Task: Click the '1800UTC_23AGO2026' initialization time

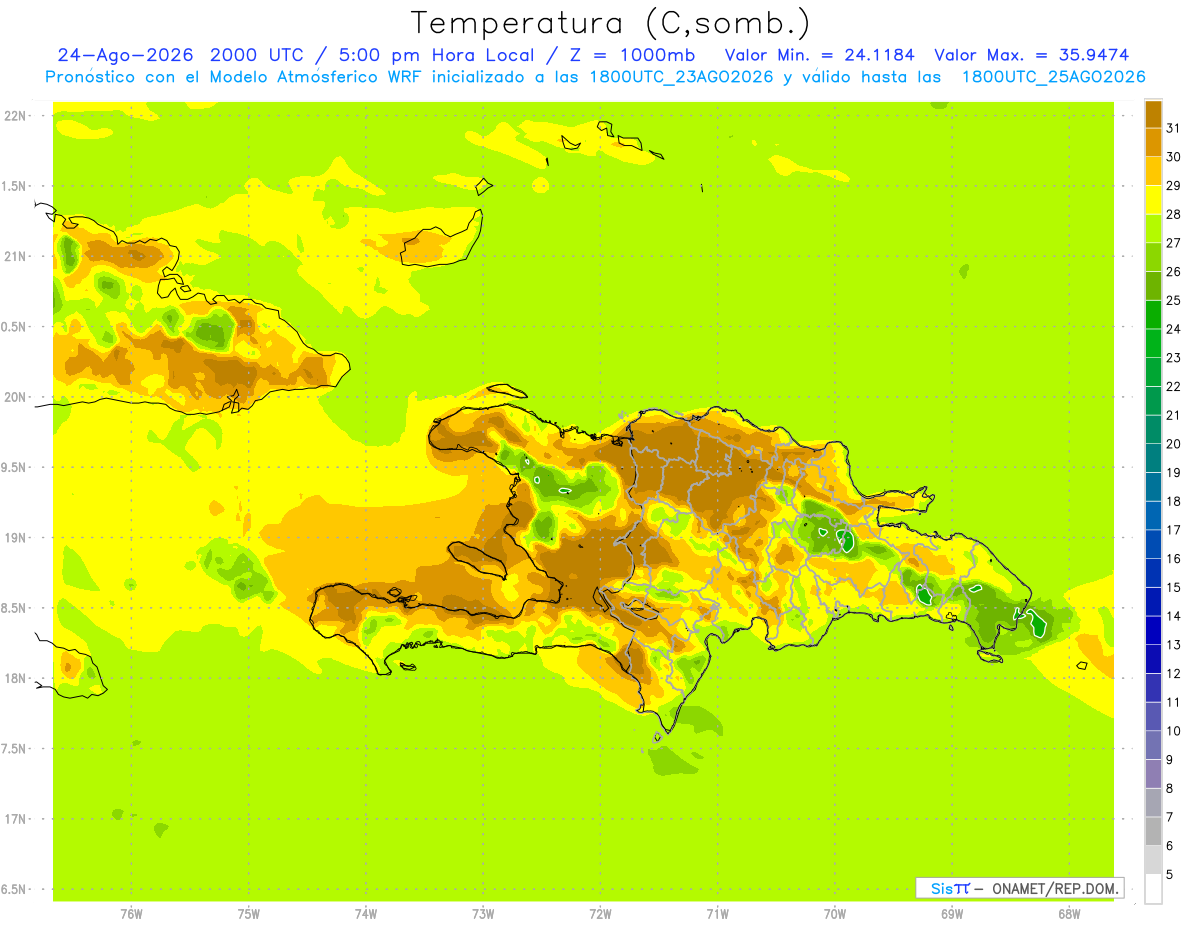Action: pyautogui.click(x=680, y=77)
